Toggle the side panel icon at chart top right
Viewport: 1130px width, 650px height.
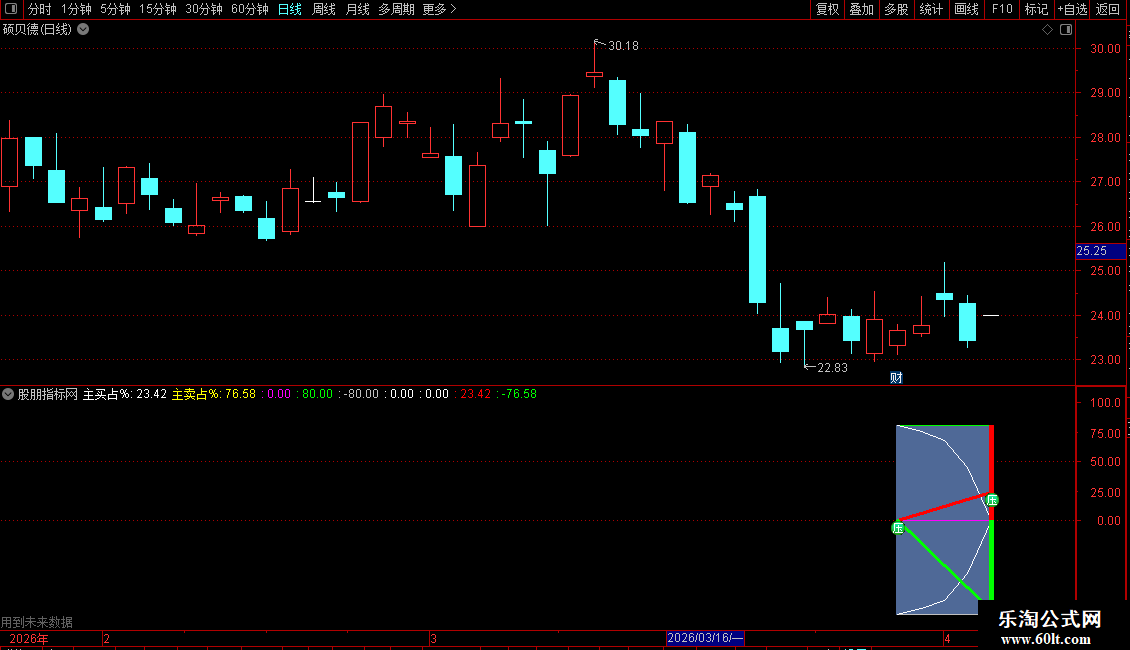point(1066,30)
